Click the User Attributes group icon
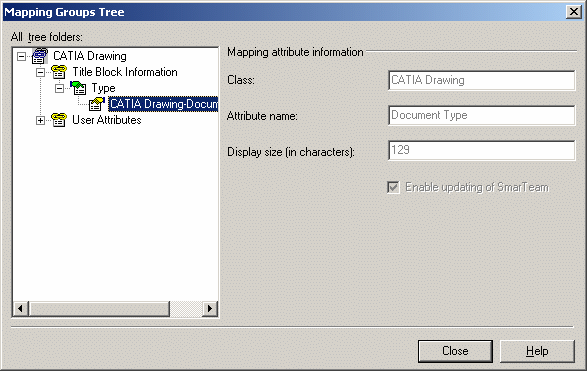587x371 pixels. tap(59, 120)
